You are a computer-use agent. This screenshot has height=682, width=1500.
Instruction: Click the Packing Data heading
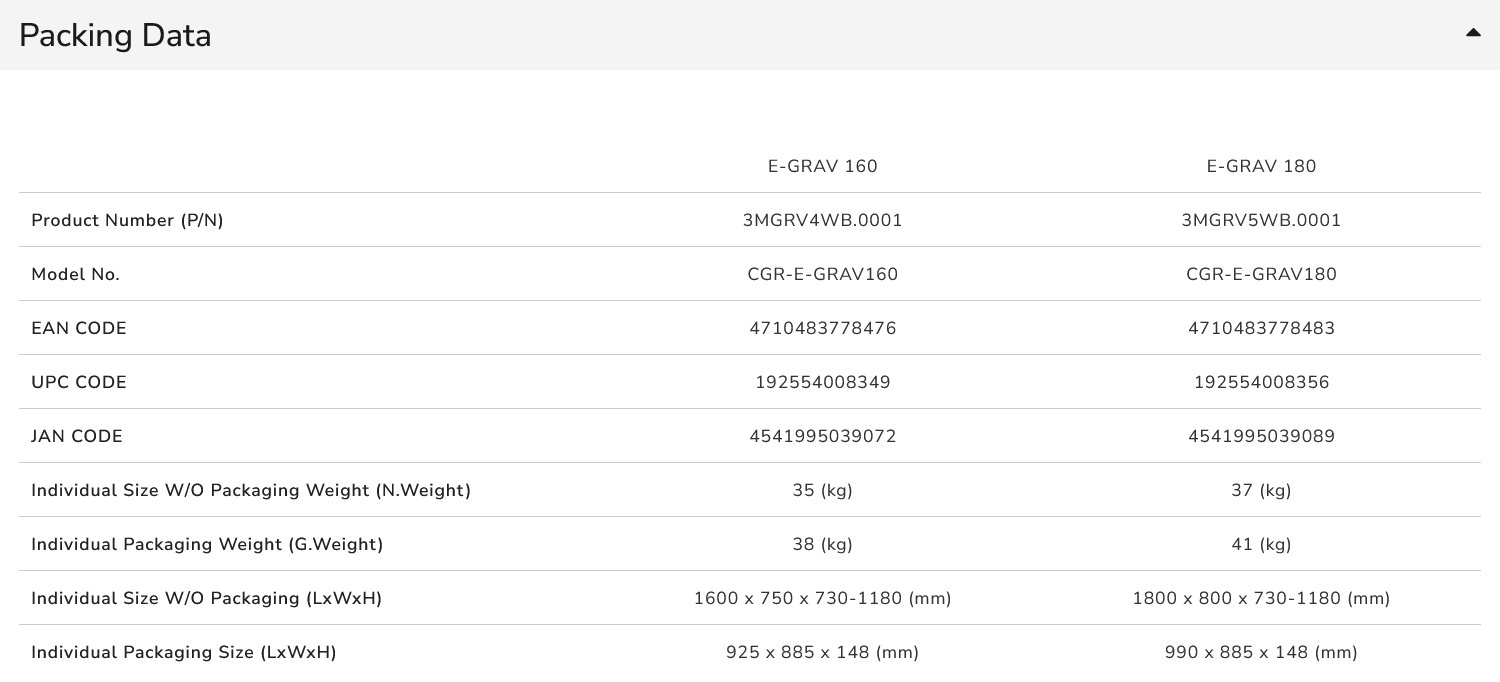(115, 36)
